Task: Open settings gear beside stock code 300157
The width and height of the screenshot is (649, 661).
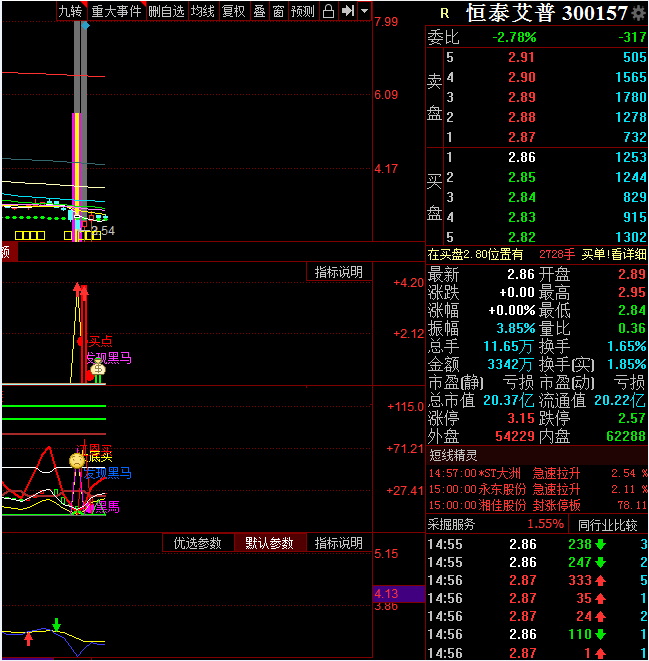Action: click(639, 13)
